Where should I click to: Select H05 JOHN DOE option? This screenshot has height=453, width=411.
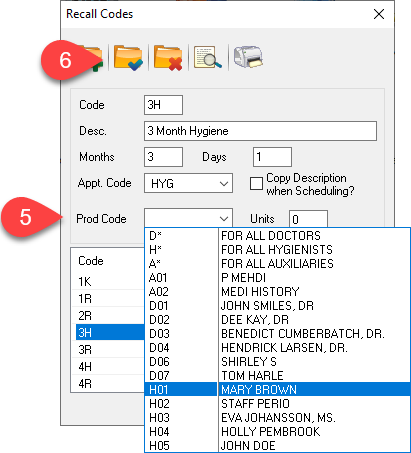277,446
